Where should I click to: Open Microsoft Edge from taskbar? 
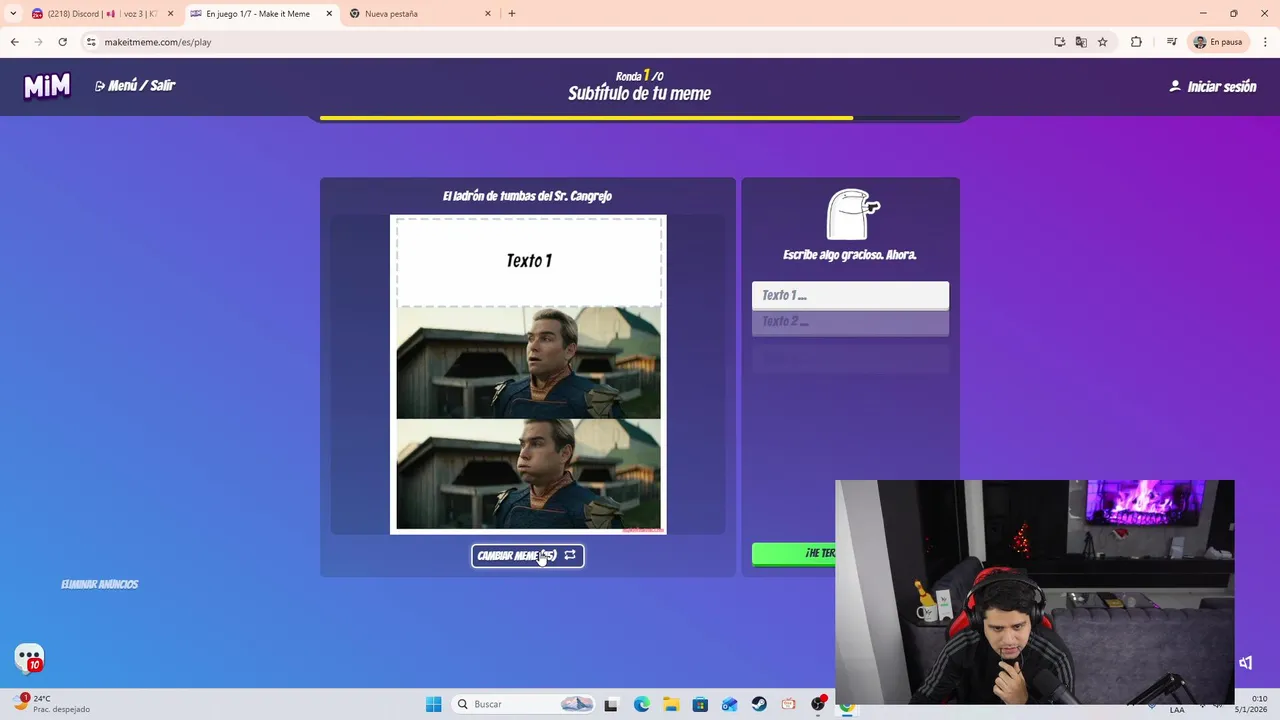click(642, 704)
